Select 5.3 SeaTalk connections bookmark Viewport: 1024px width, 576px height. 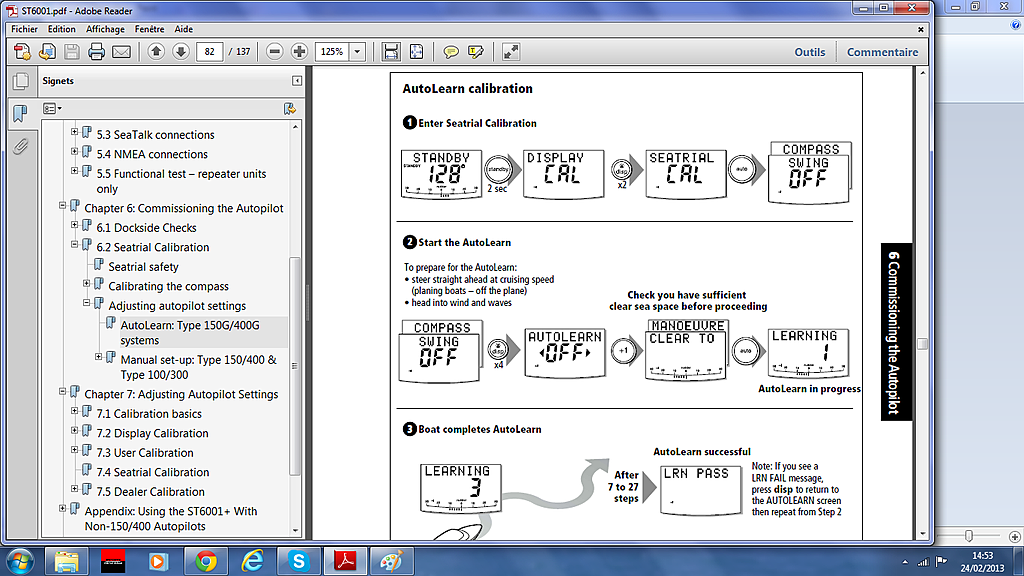[155, 135]
